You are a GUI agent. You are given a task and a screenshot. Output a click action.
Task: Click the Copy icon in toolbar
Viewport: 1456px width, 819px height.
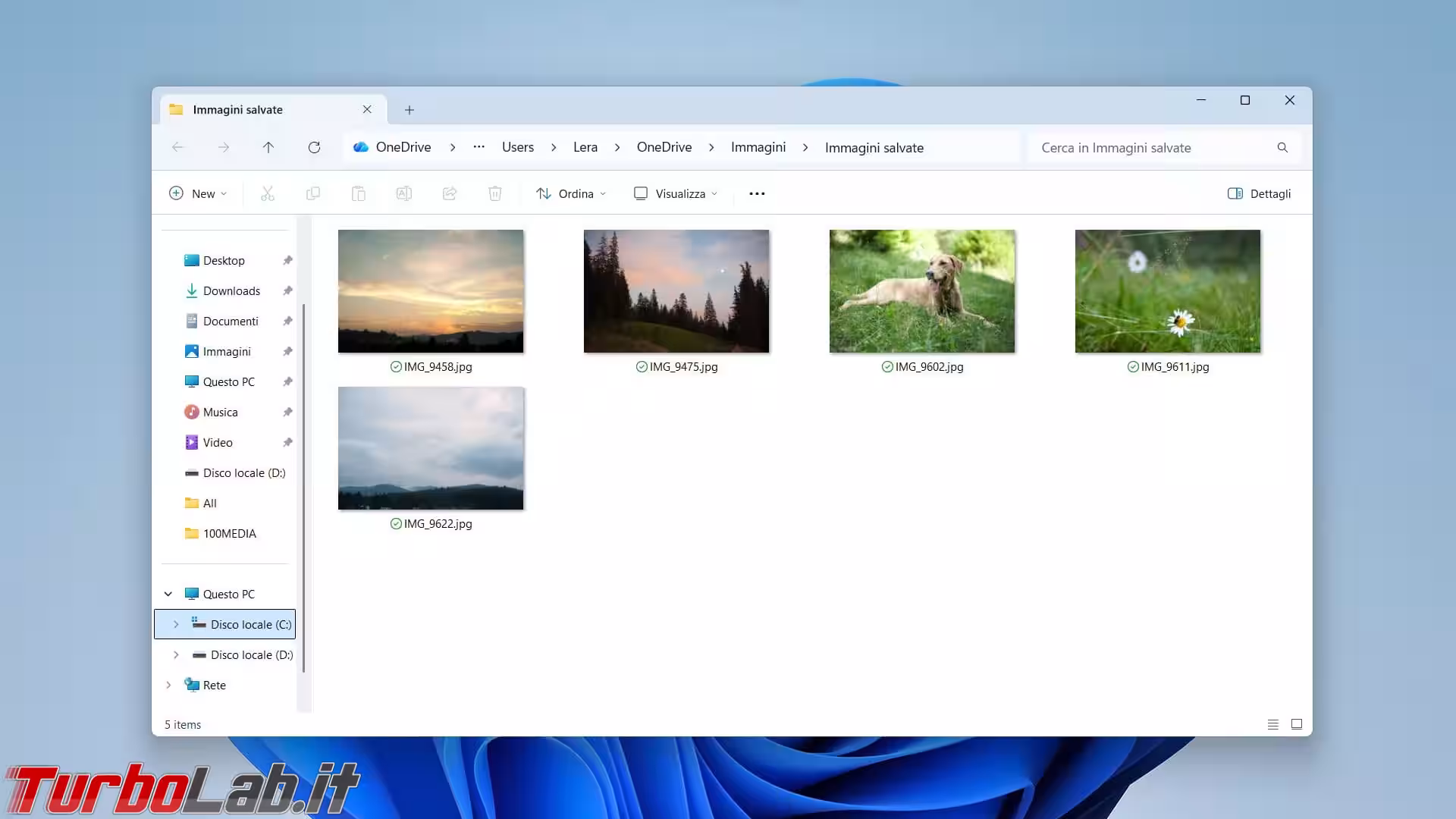tap(312, 193)
